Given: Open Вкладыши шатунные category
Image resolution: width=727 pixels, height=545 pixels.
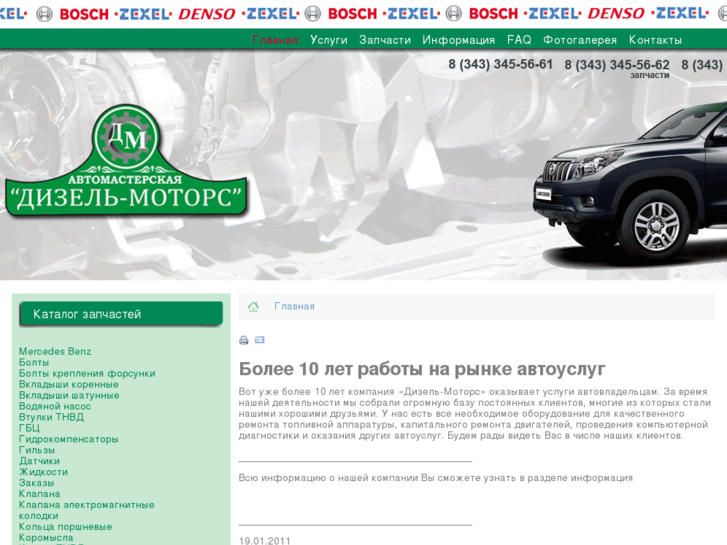Looking at the screenshot, I should [69, 395].
